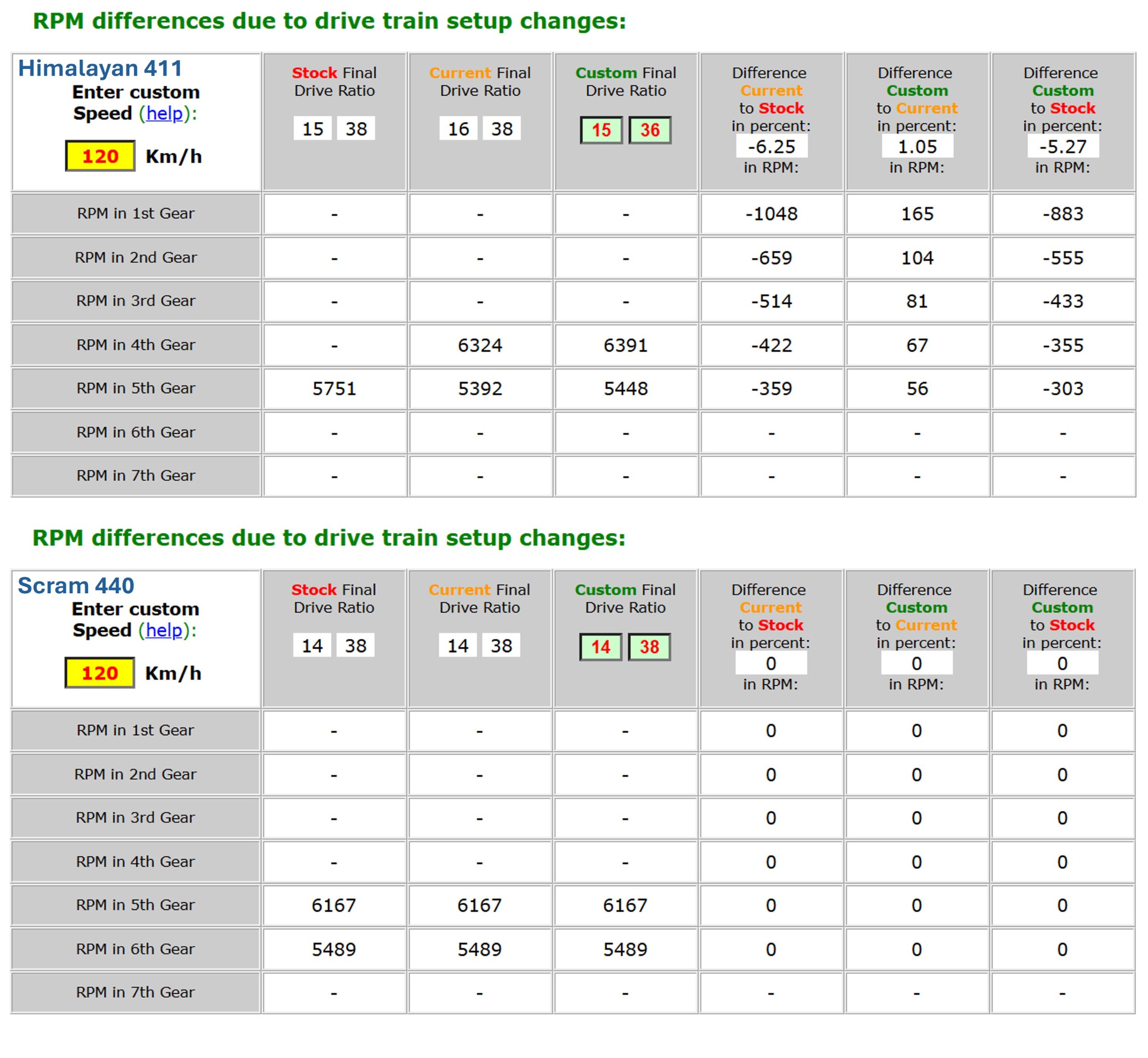Select the -514 cell in 3rd Gear row
The image size is (1148, 1058).
click(x=772, y=301)
